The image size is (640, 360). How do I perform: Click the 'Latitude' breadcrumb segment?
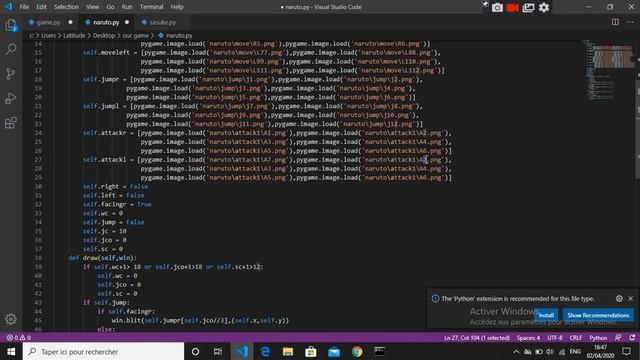(x=74, y=36)
